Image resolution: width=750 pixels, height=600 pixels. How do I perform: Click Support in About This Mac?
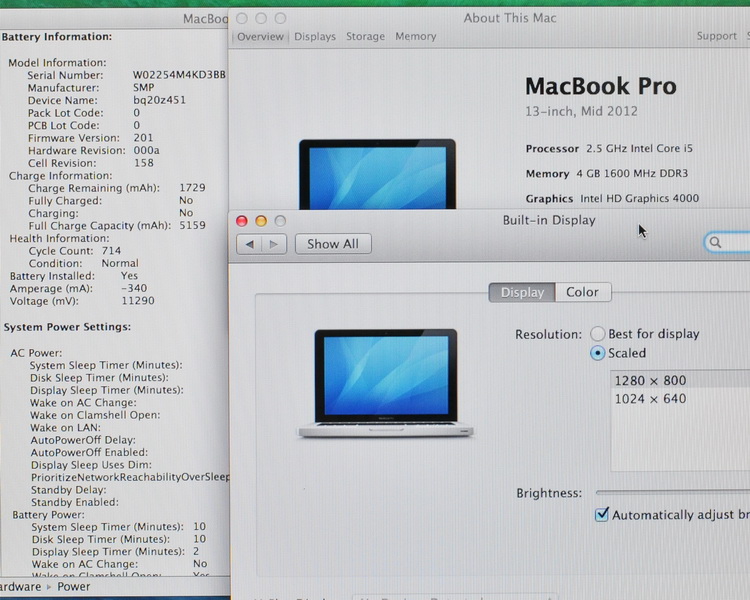point(717,36)
